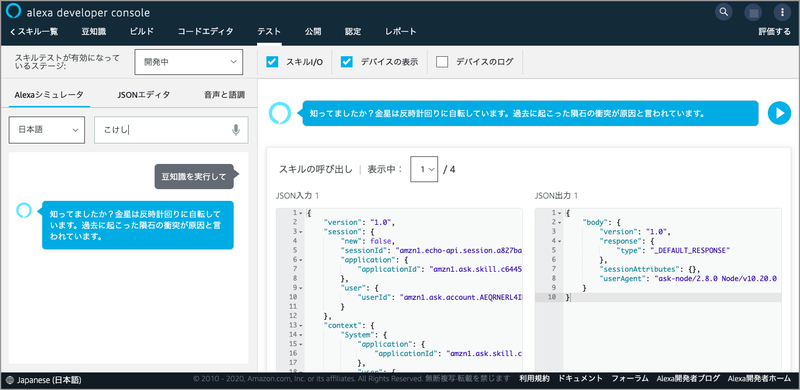This screenshot has height=390, width=800.
Task: Click the sessionAttributes line in JSON output
Action: click(650, 269)
